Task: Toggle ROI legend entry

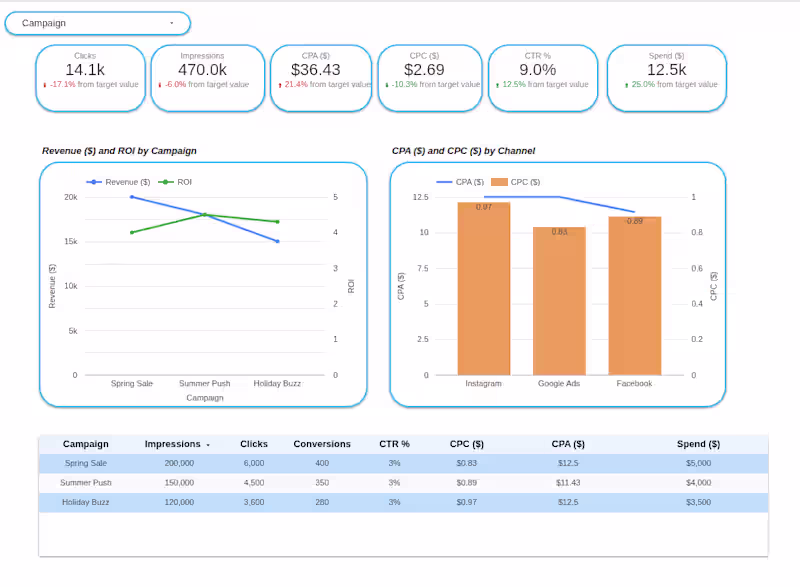Action: click(x=175, y=182)
